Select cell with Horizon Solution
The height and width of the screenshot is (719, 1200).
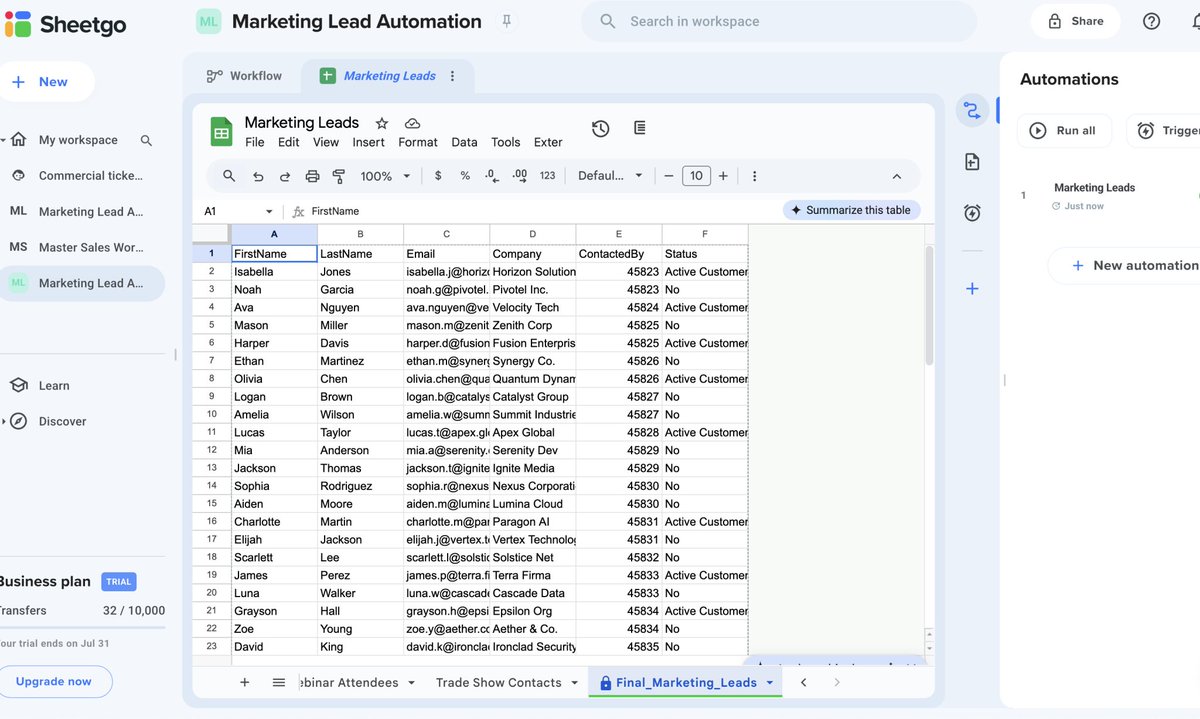(533, 272)
